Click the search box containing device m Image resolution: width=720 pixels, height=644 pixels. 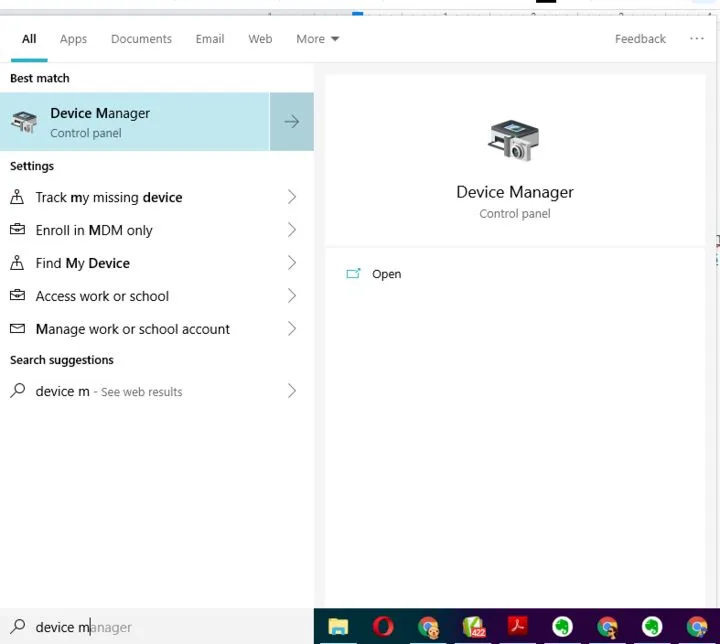click(157, 627)
